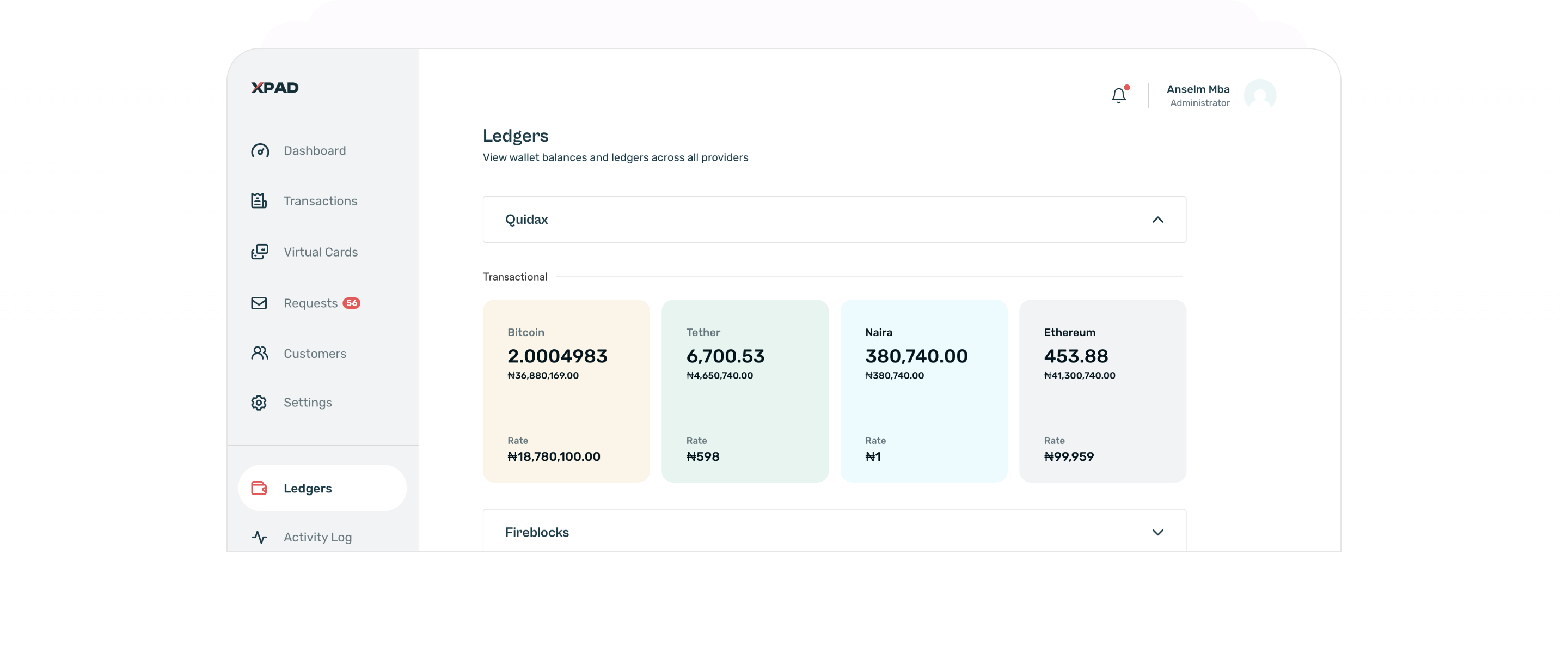Click the Requests 56 badge

coord(352,303)
